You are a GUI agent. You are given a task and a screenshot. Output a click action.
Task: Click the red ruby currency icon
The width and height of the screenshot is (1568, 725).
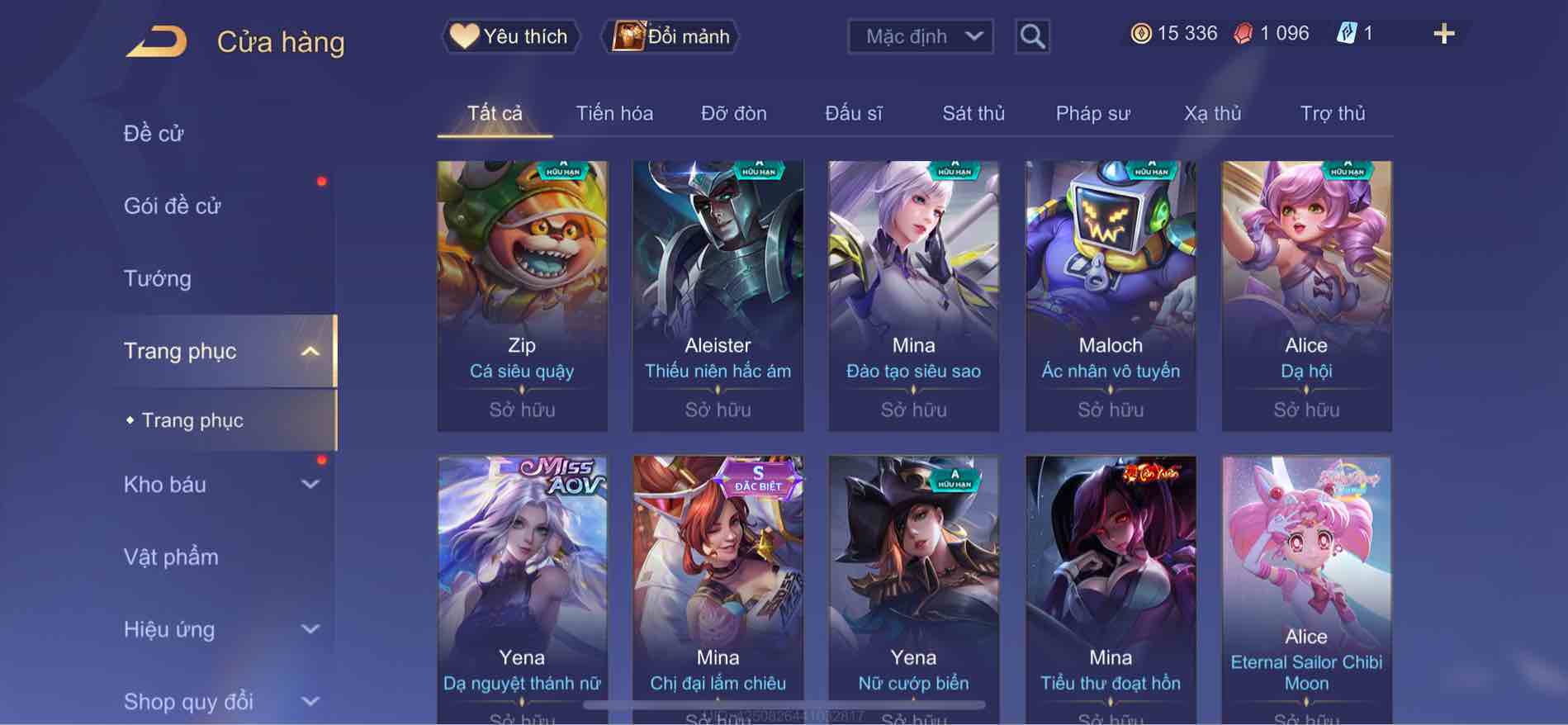(1244, 34)
